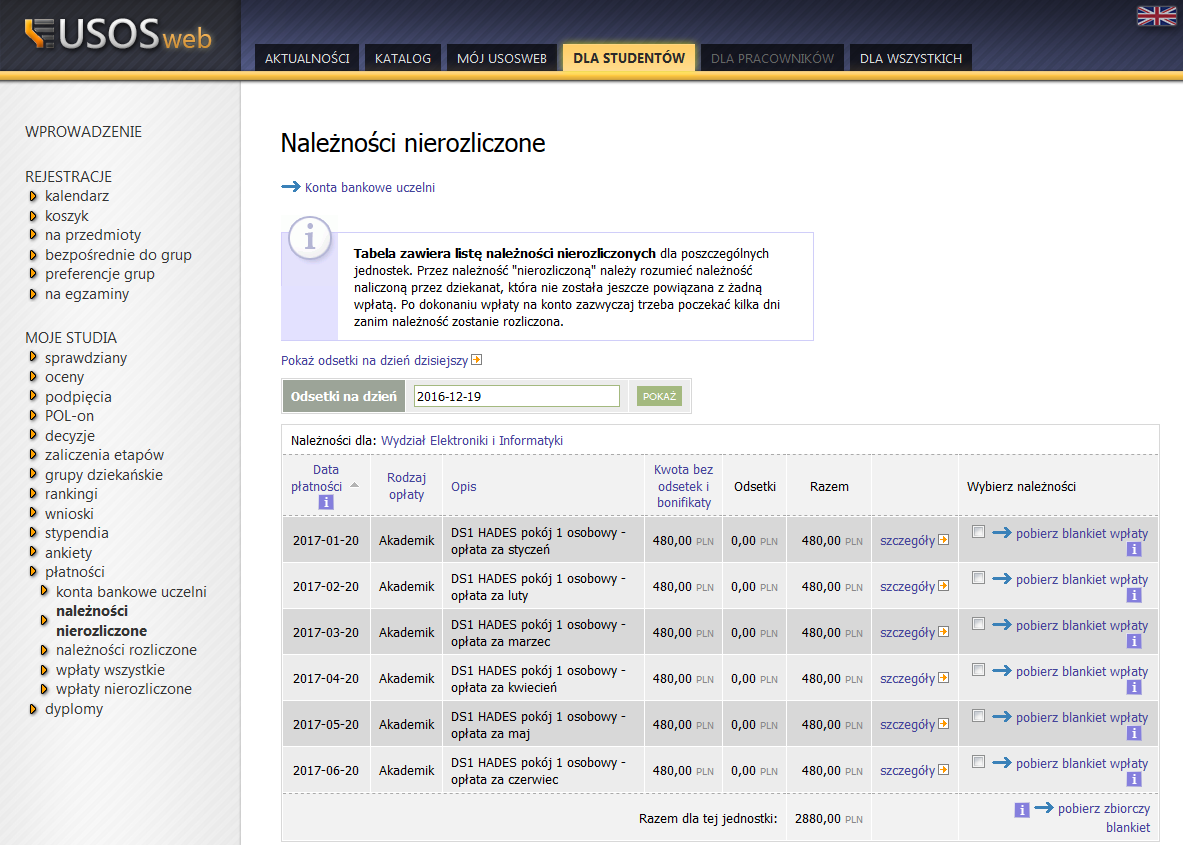The width and height of the screenshot is (1183, 845).
Task: Click sort arrow next to Data płatności
Action: coord(354,485)
